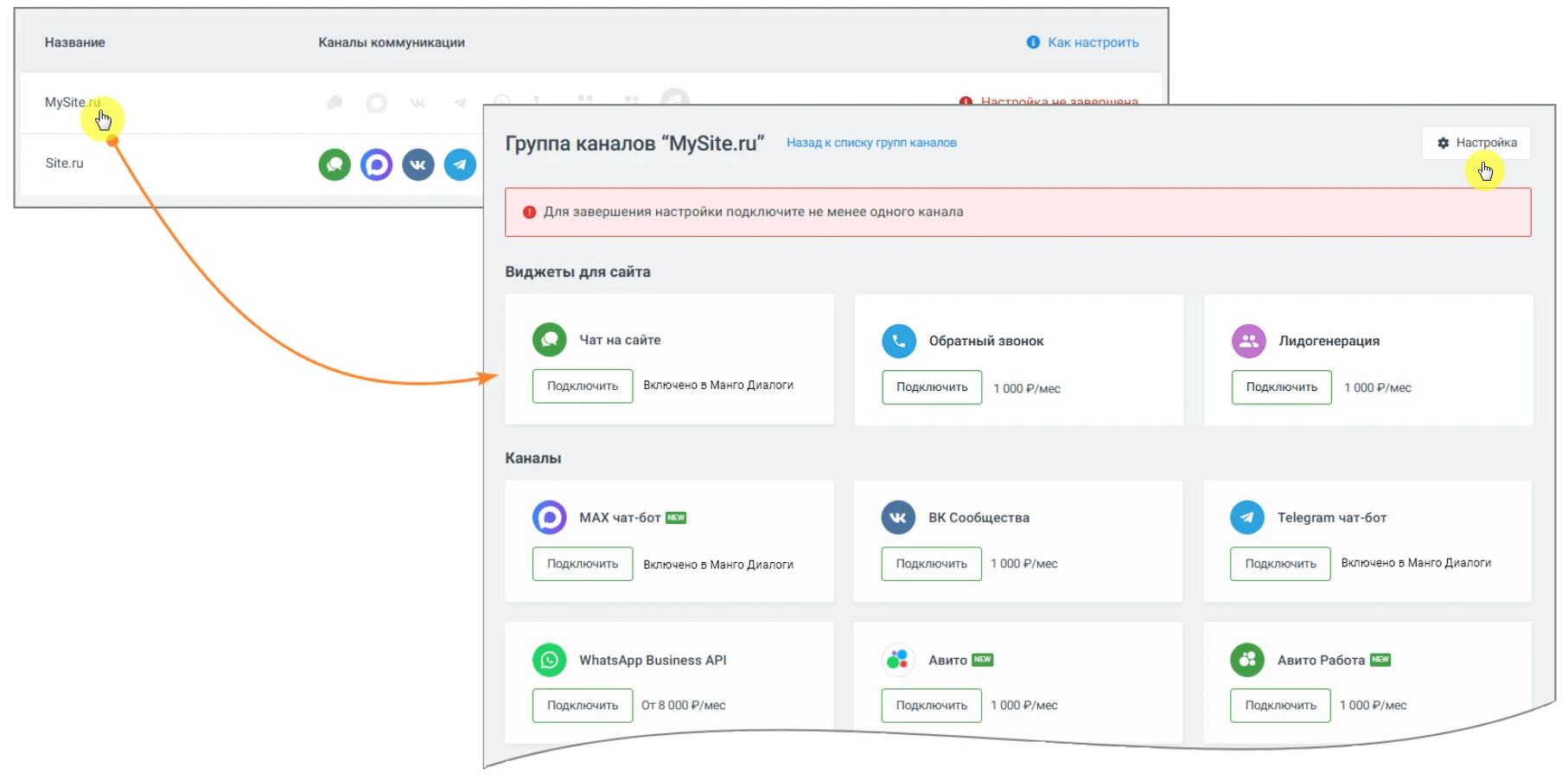Click the Авито Работа green icon
The width and height of the screenshot is (1568, 780).
pos(1247,660)
